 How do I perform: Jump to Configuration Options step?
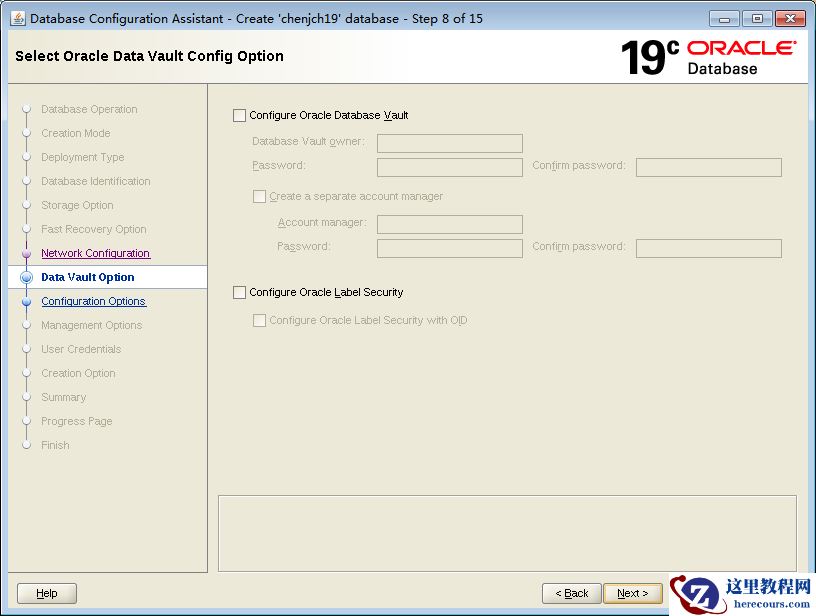pyautogui.click(x=94, y=301)
